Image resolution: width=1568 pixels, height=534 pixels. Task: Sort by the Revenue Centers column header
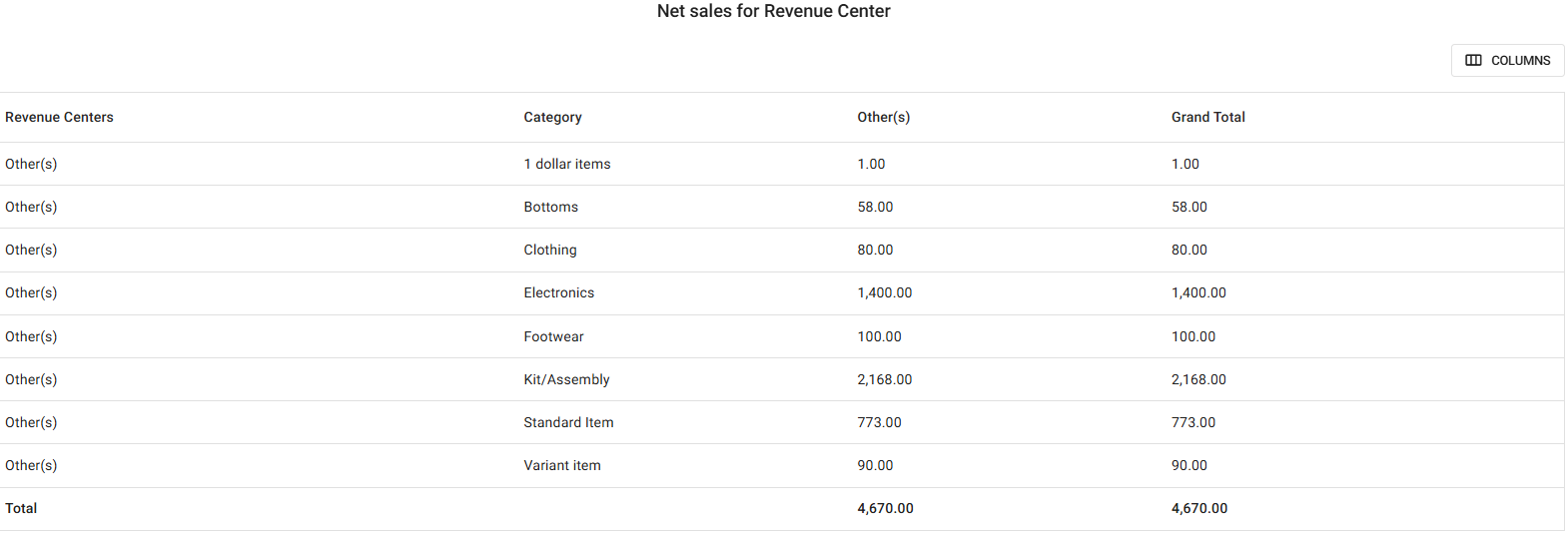click(59, 118)
